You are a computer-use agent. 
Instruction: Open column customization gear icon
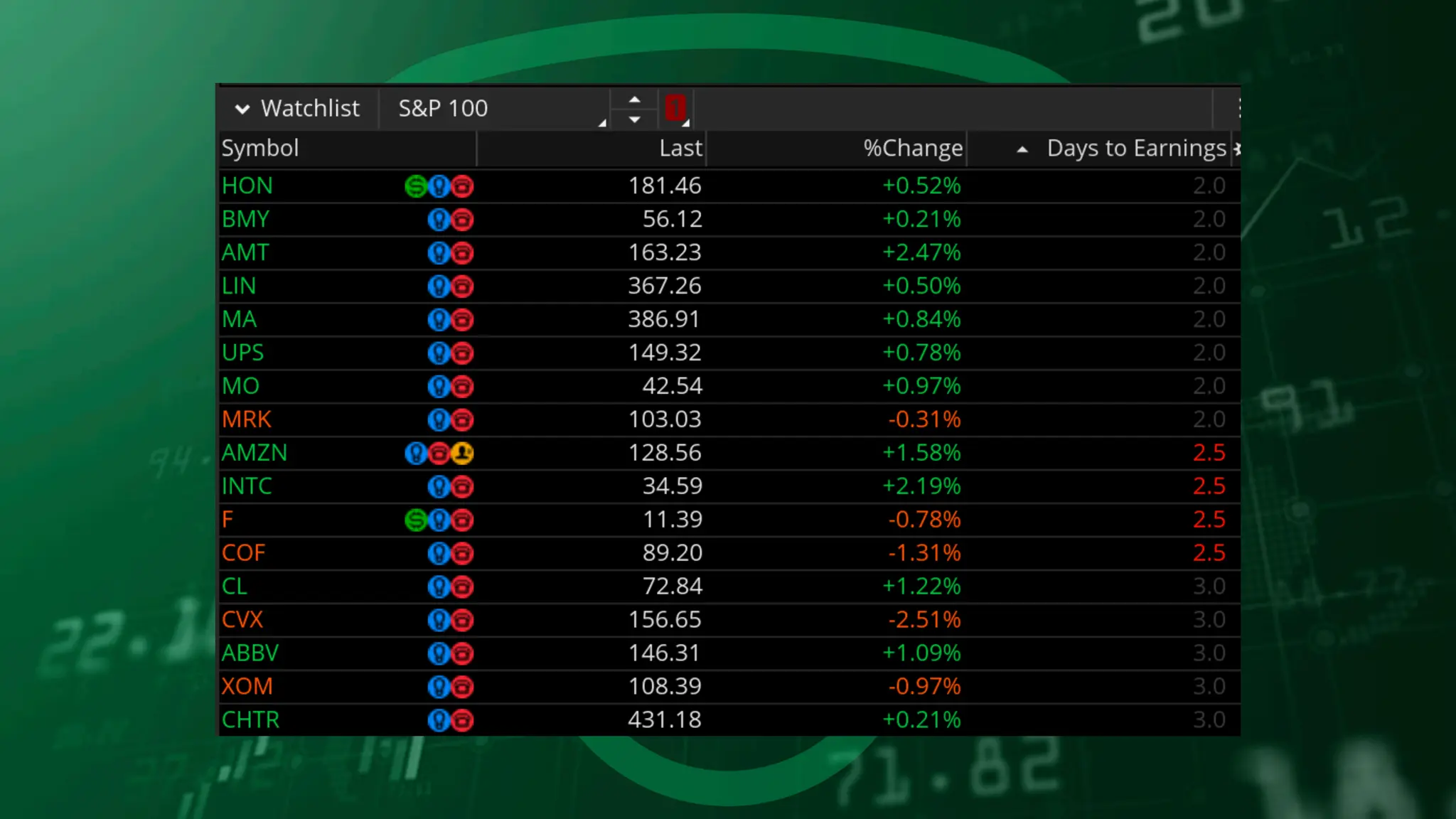pyautogui.click(x=1237, y=149)
